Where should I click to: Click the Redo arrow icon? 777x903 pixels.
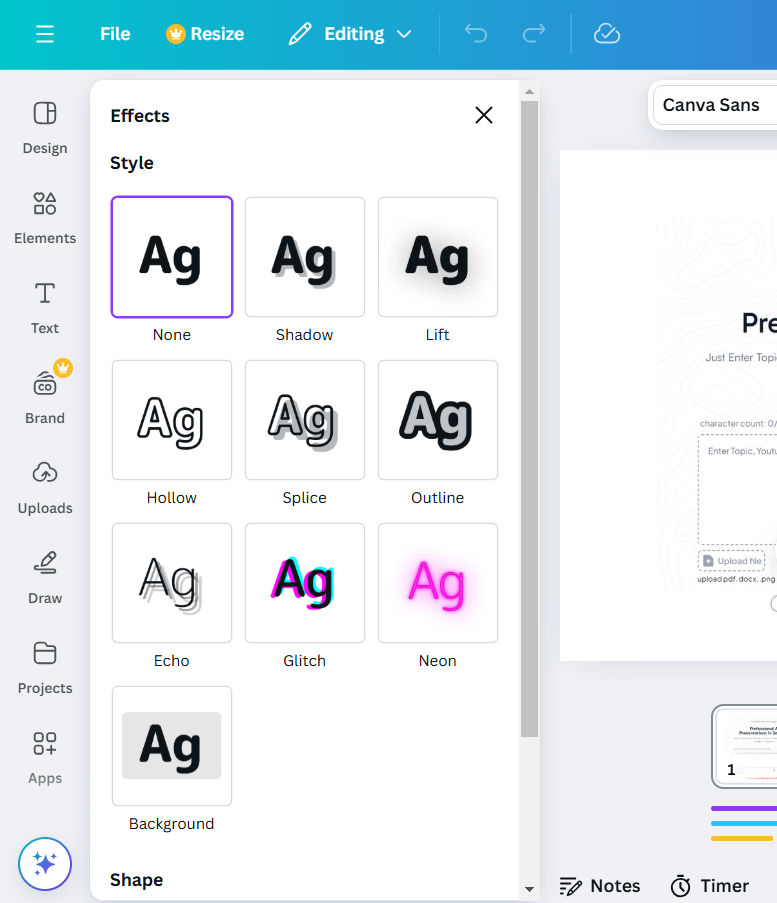(534, 34)
